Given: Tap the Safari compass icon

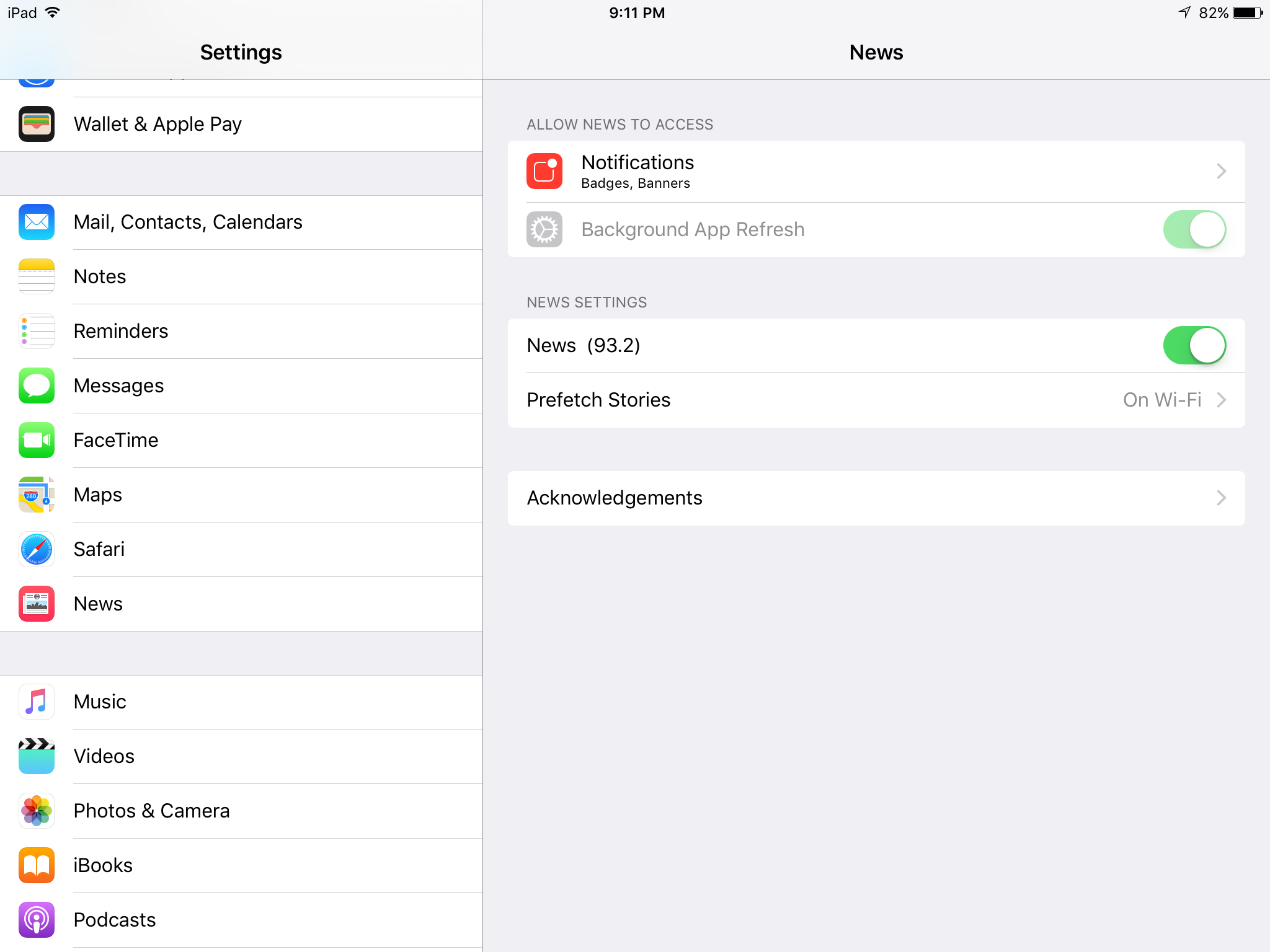Looking at the screenshot, I should [x=37, y=549].
